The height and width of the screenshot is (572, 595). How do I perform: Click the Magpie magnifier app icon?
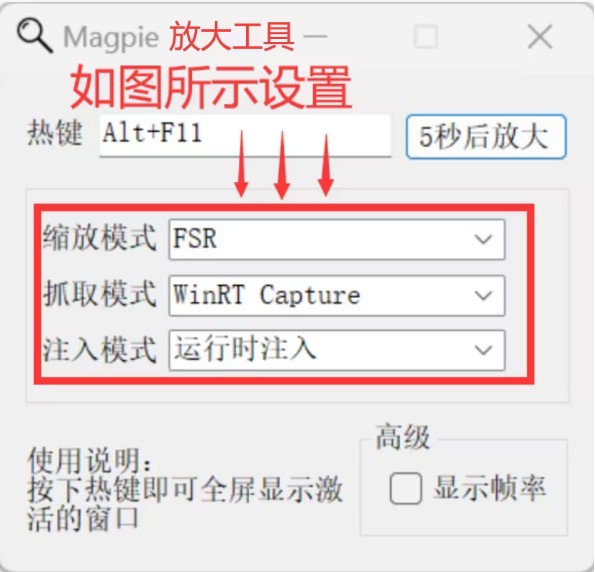click(x=35, y=36)
